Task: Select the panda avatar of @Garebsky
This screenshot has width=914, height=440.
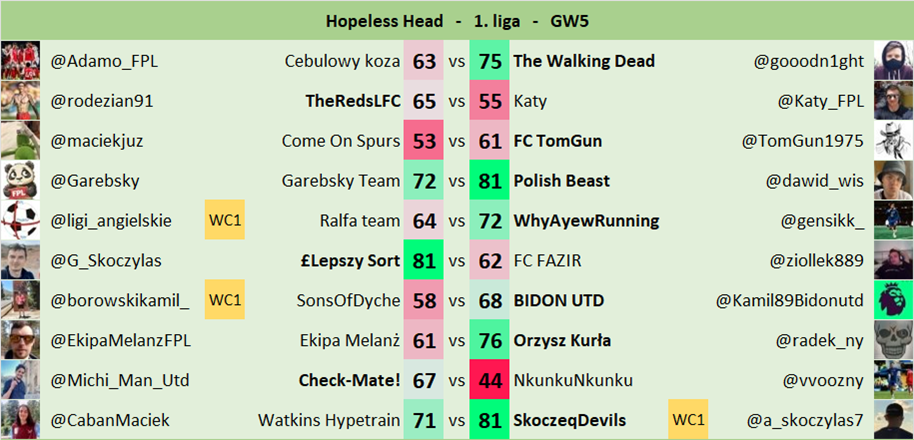Action: pos(20,181)
